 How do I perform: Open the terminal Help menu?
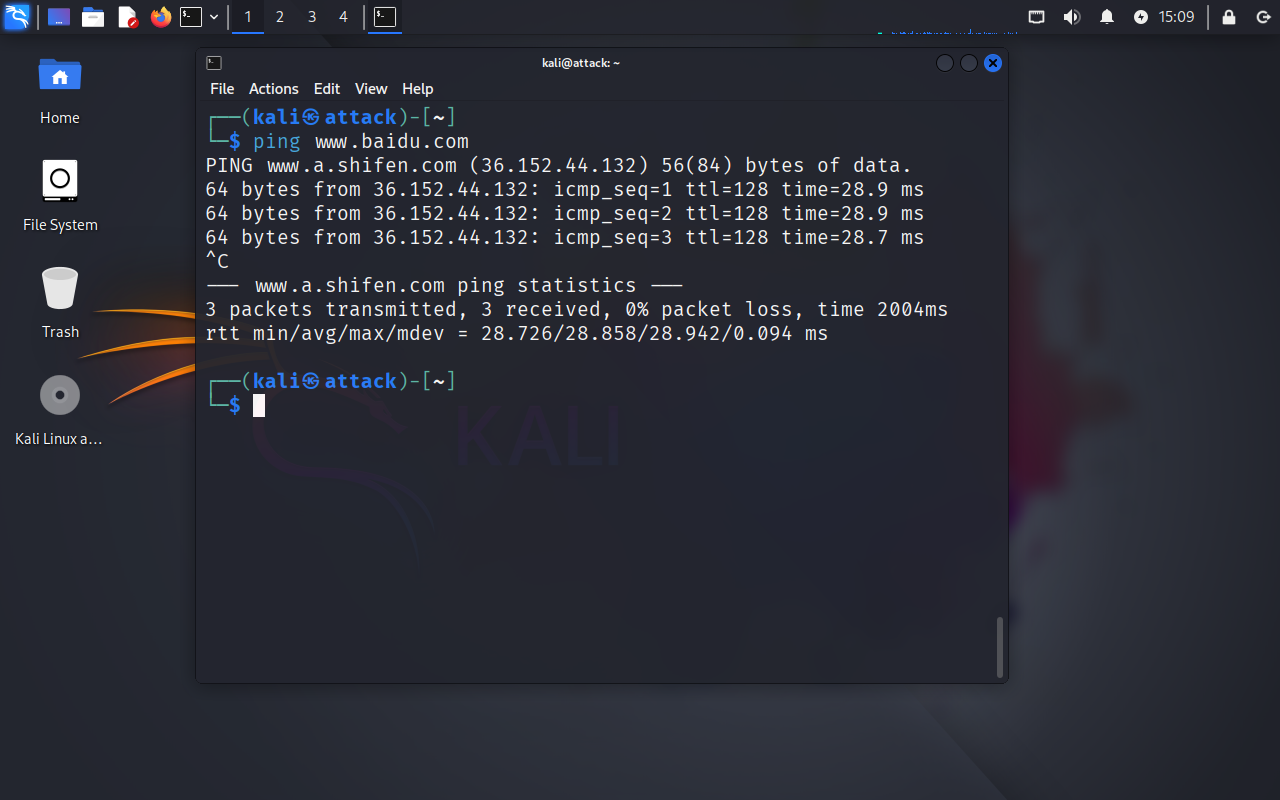pyautogui.click(x=417, y=89)
